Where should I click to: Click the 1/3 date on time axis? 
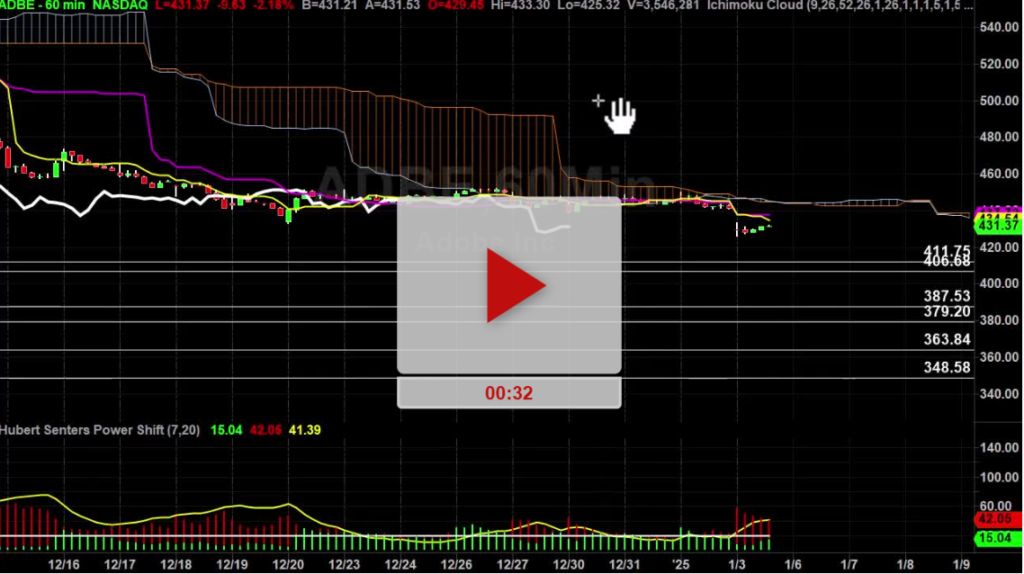737,564
